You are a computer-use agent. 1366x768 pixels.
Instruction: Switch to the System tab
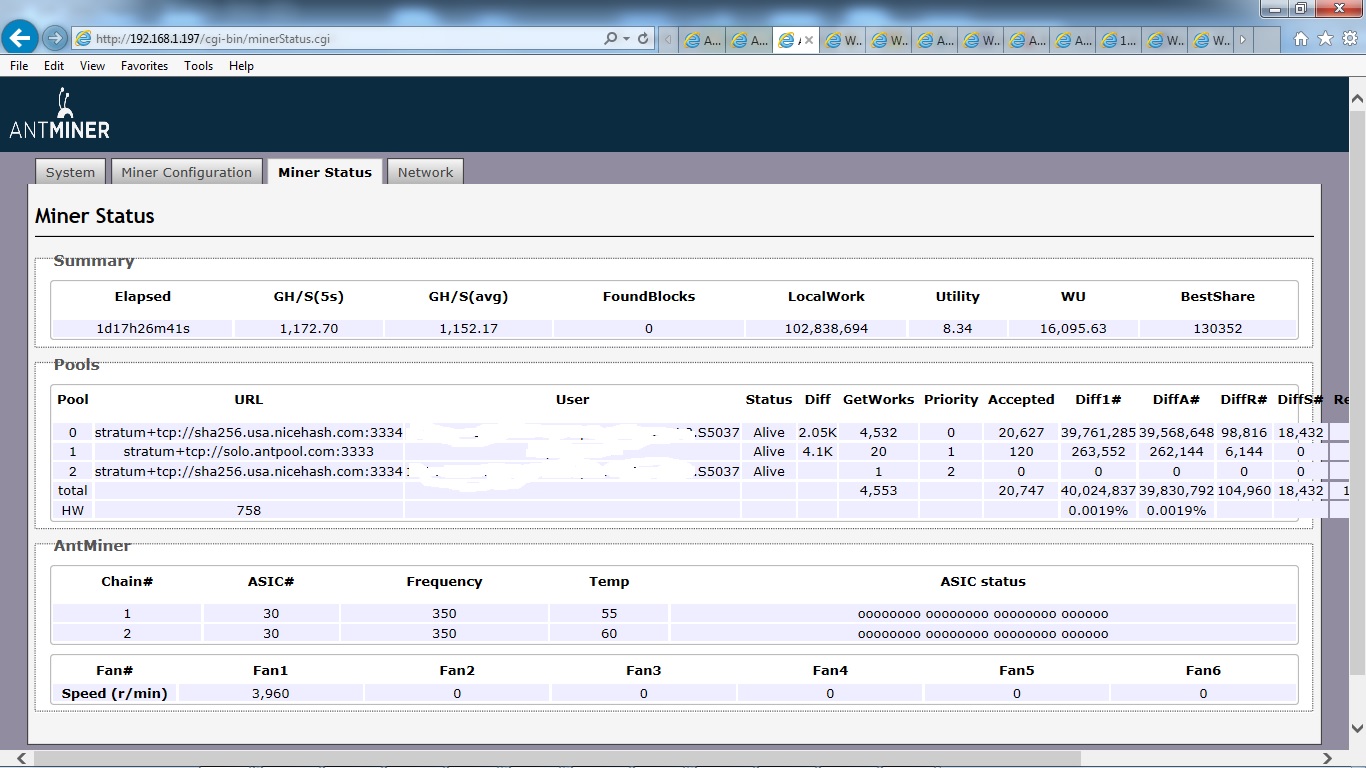coord(70,172)
